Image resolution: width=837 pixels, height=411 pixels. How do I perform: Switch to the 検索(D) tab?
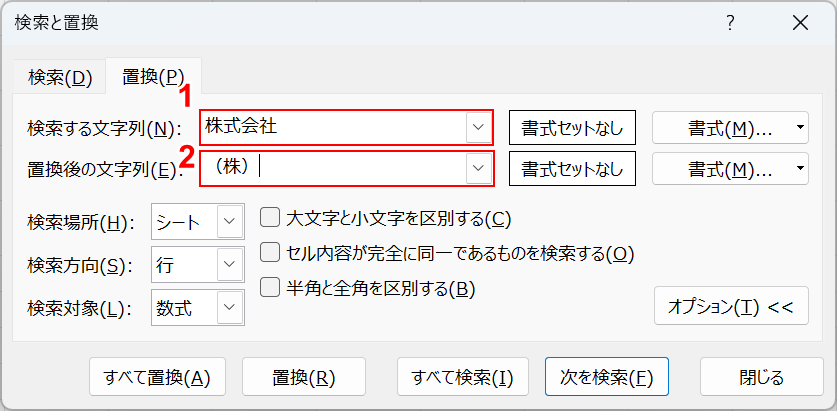(x=60, y=77)
